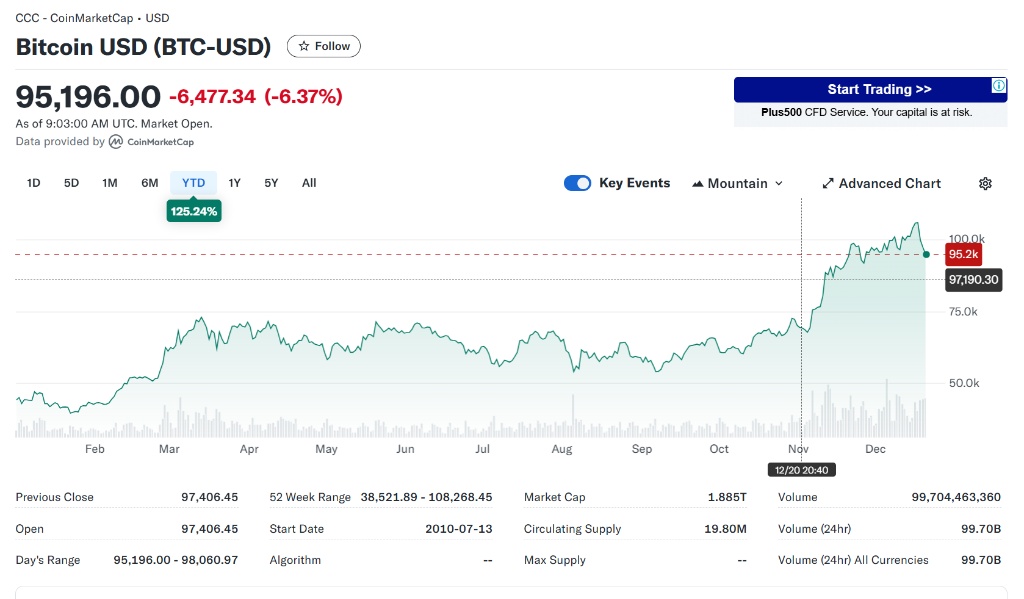This screenshot has width=1024, height=599.
Task: Expand the Mountain chart type dropdown
Action: pos(779,184)
